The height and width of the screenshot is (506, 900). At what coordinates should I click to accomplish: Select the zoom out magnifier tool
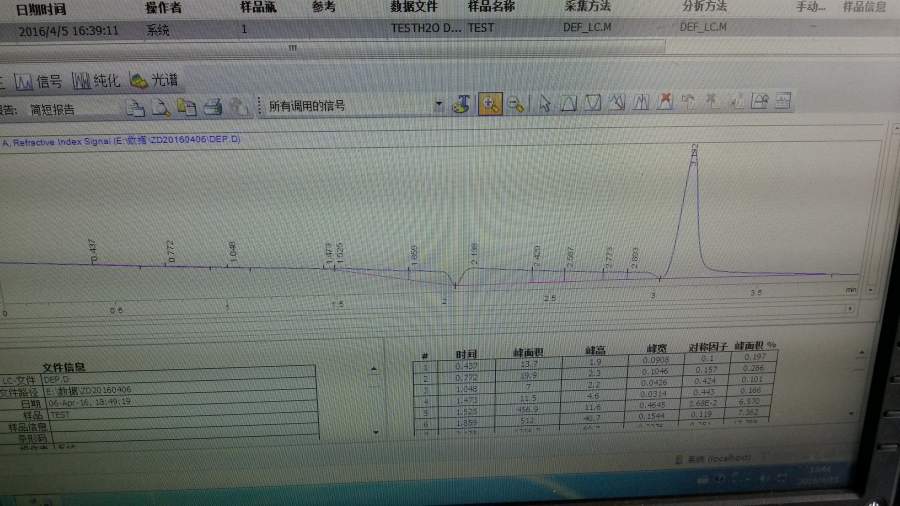516,104
